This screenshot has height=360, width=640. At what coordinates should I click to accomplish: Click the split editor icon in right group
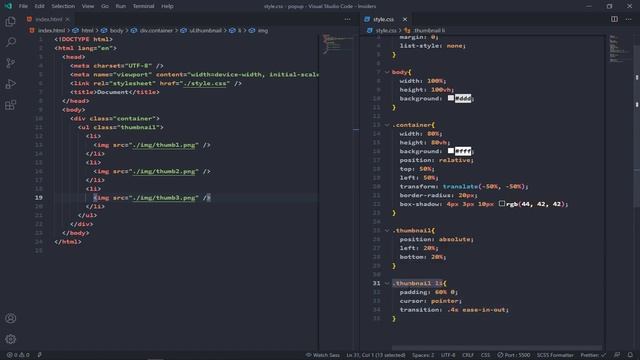614,19
